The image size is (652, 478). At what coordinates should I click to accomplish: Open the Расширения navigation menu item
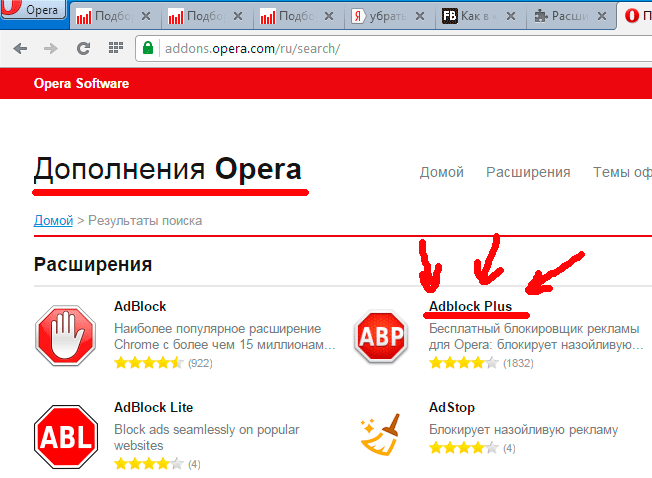click(528, 172)
